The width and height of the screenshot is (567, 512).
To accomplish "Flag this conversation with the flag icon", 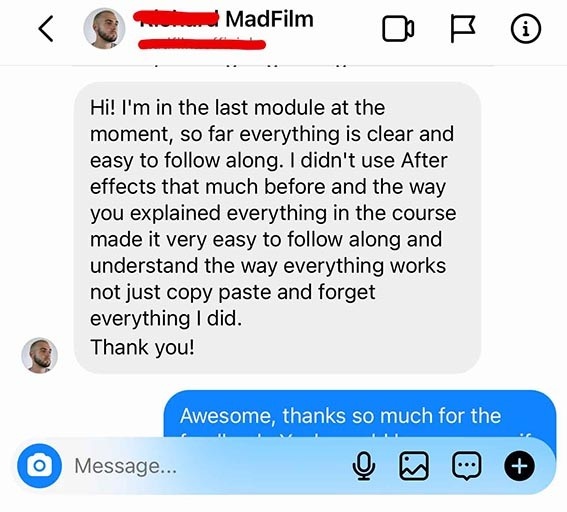I will click(462, 29).
